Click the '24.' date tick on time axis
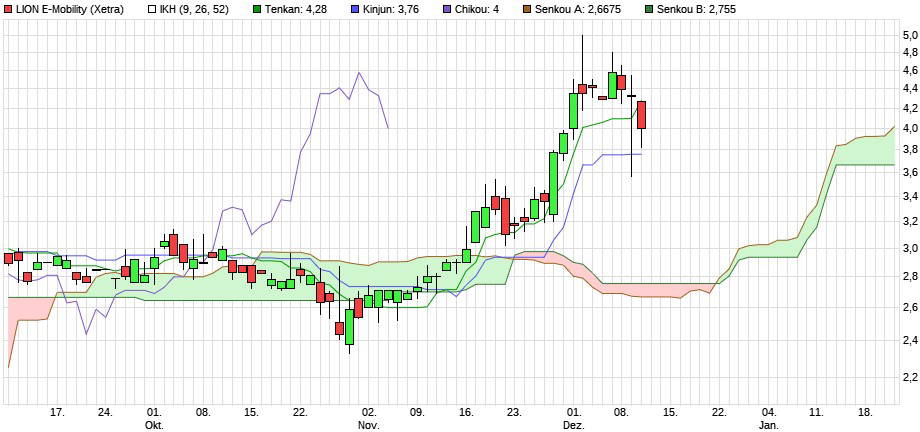This screenshot has width=920, height=432. tap(106, 413)
